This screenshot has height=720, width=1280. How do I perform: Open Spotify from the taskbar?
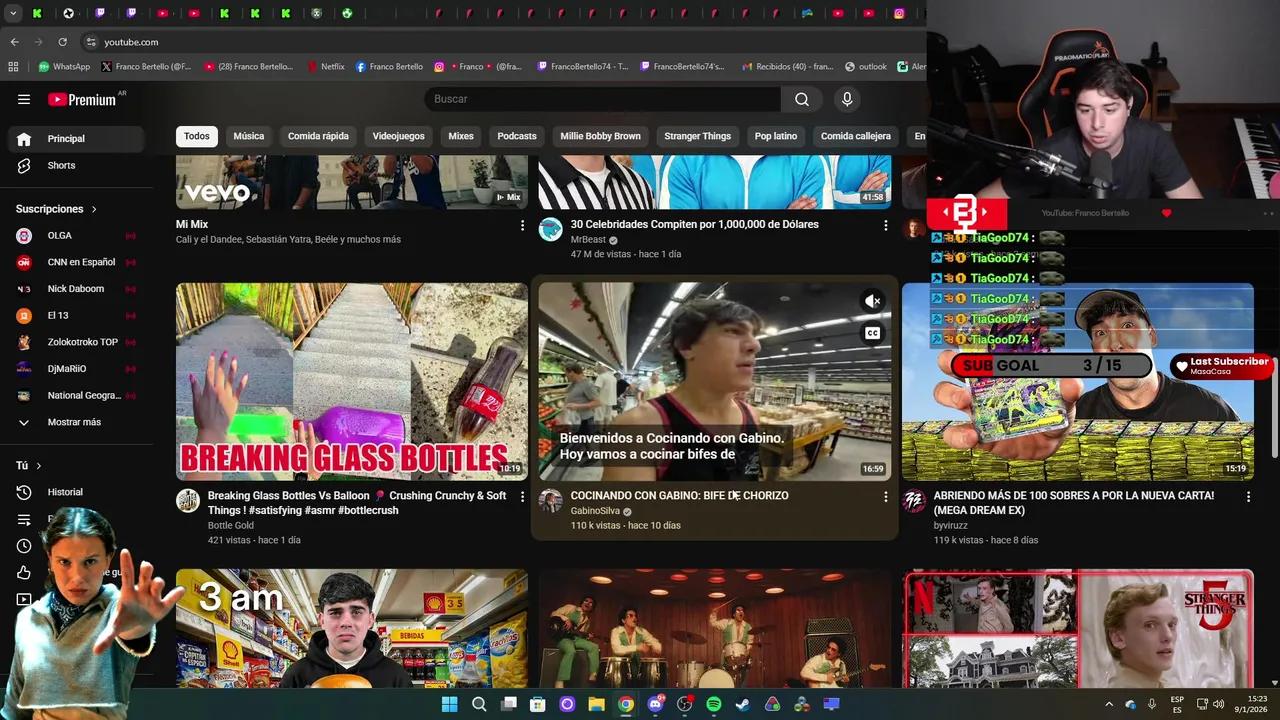(714, 704)
